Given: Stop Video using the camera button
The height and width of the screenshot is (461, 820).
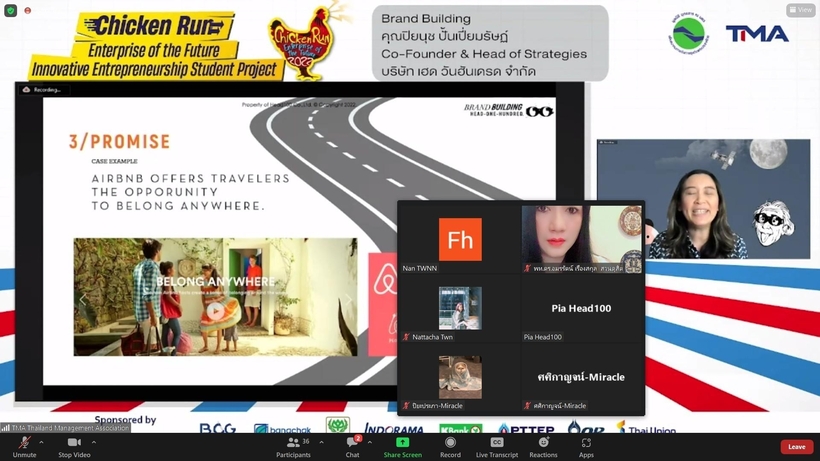Looking at the screenshot, I should point(74,444).
